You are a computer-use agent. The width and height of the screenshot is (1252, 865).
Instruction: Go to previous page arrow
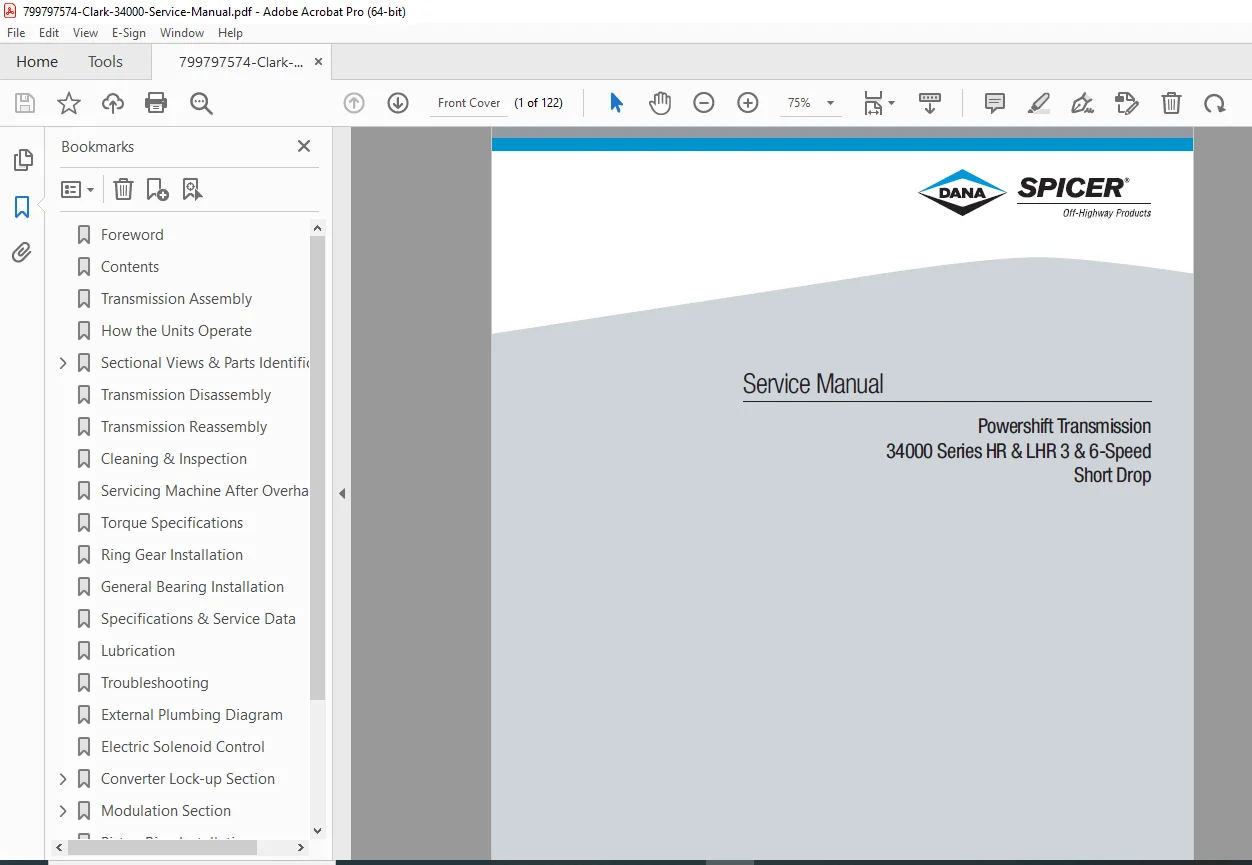(x=354, y=103)
